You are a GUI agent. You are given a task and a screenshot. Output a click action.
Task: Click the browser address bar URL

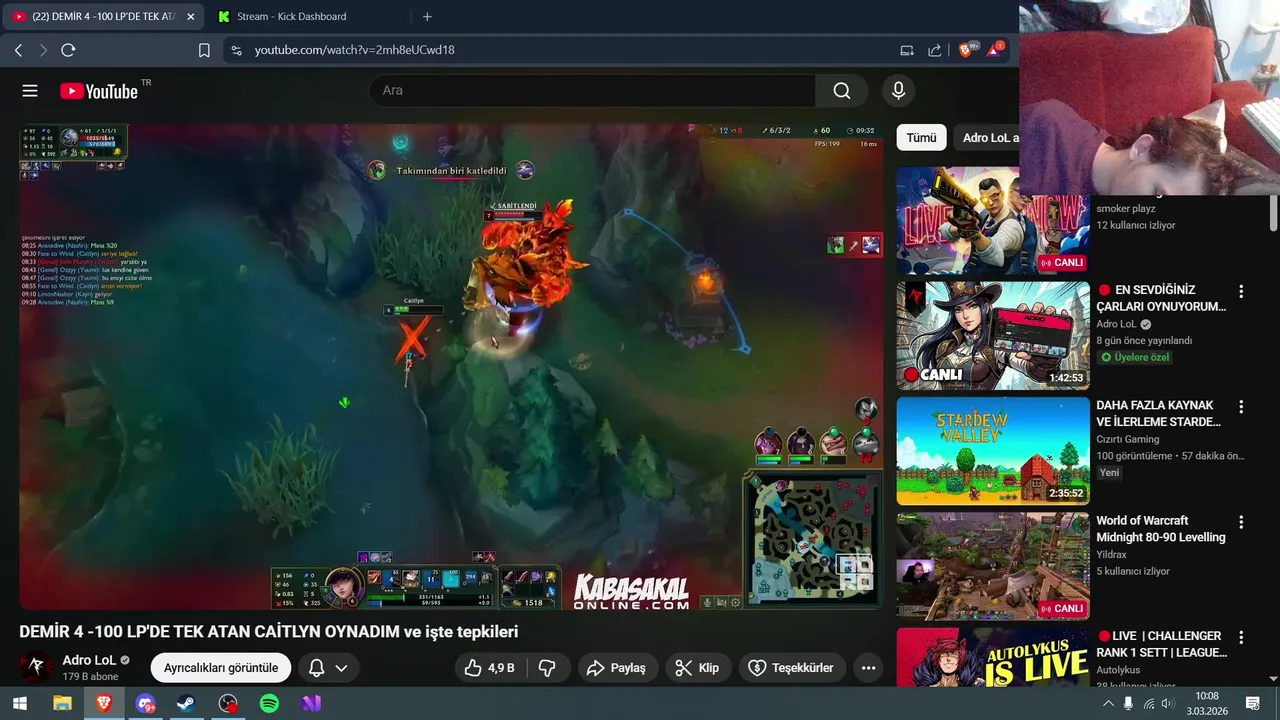coord(354,50)
